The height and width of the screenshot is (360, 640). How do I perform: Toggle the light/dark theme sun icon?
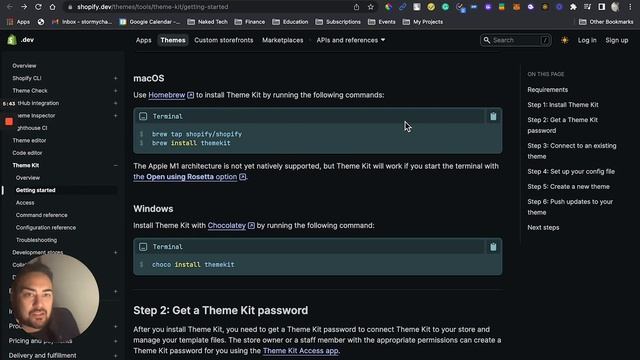[x=564, y=40]
